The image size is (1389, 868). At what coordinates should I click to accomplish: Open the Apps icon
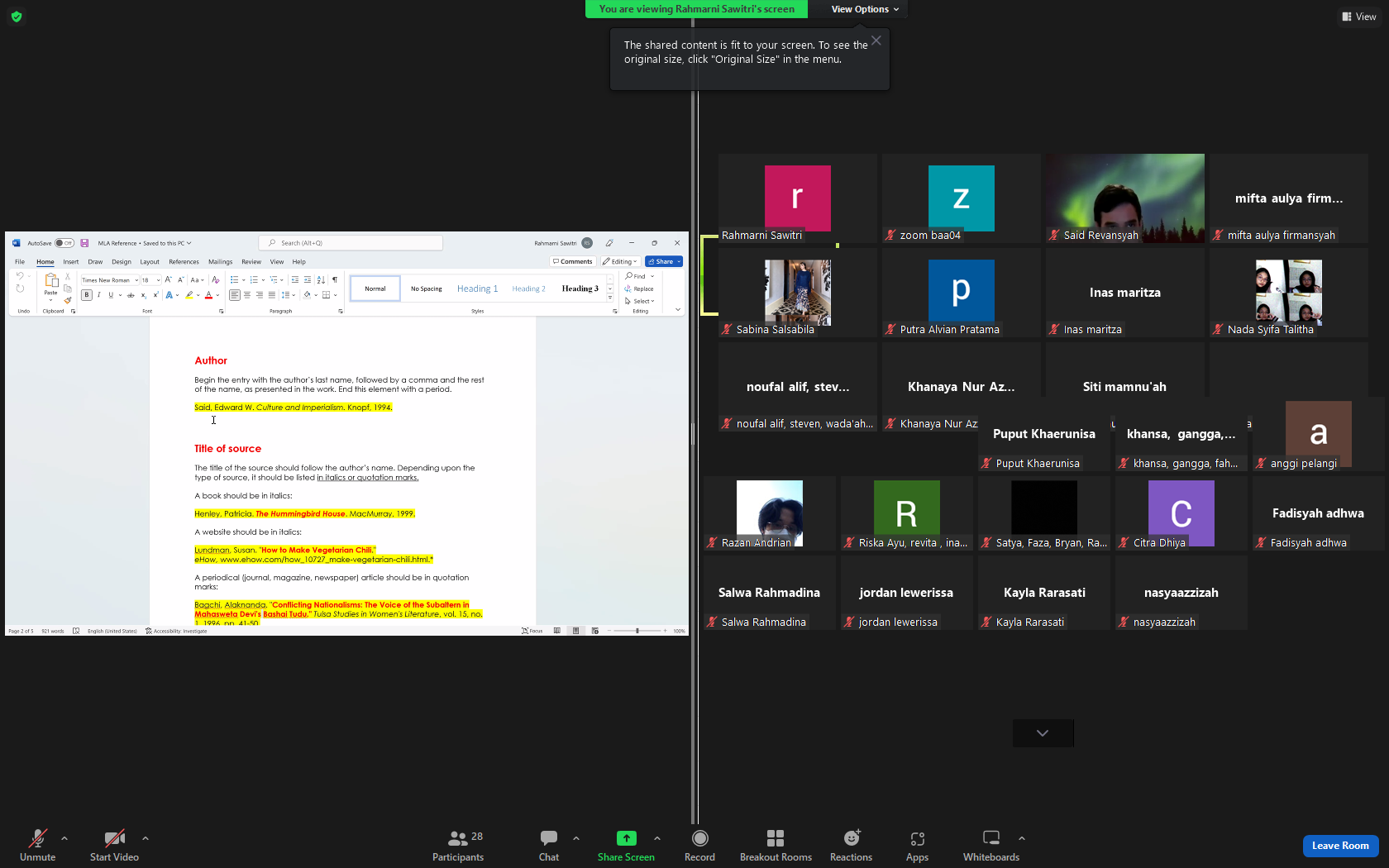(x=917, y=846)
